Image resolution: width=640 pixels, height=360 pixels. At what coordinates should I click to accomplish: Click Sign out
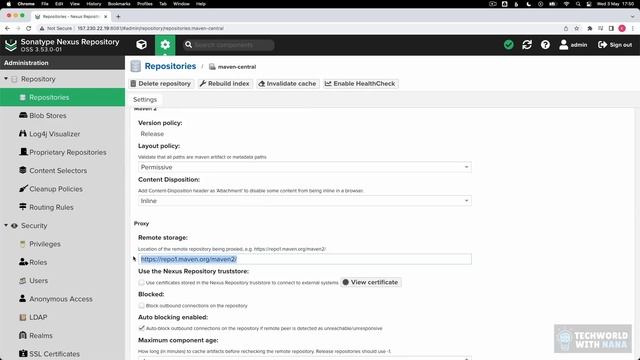tap(615, 44)
